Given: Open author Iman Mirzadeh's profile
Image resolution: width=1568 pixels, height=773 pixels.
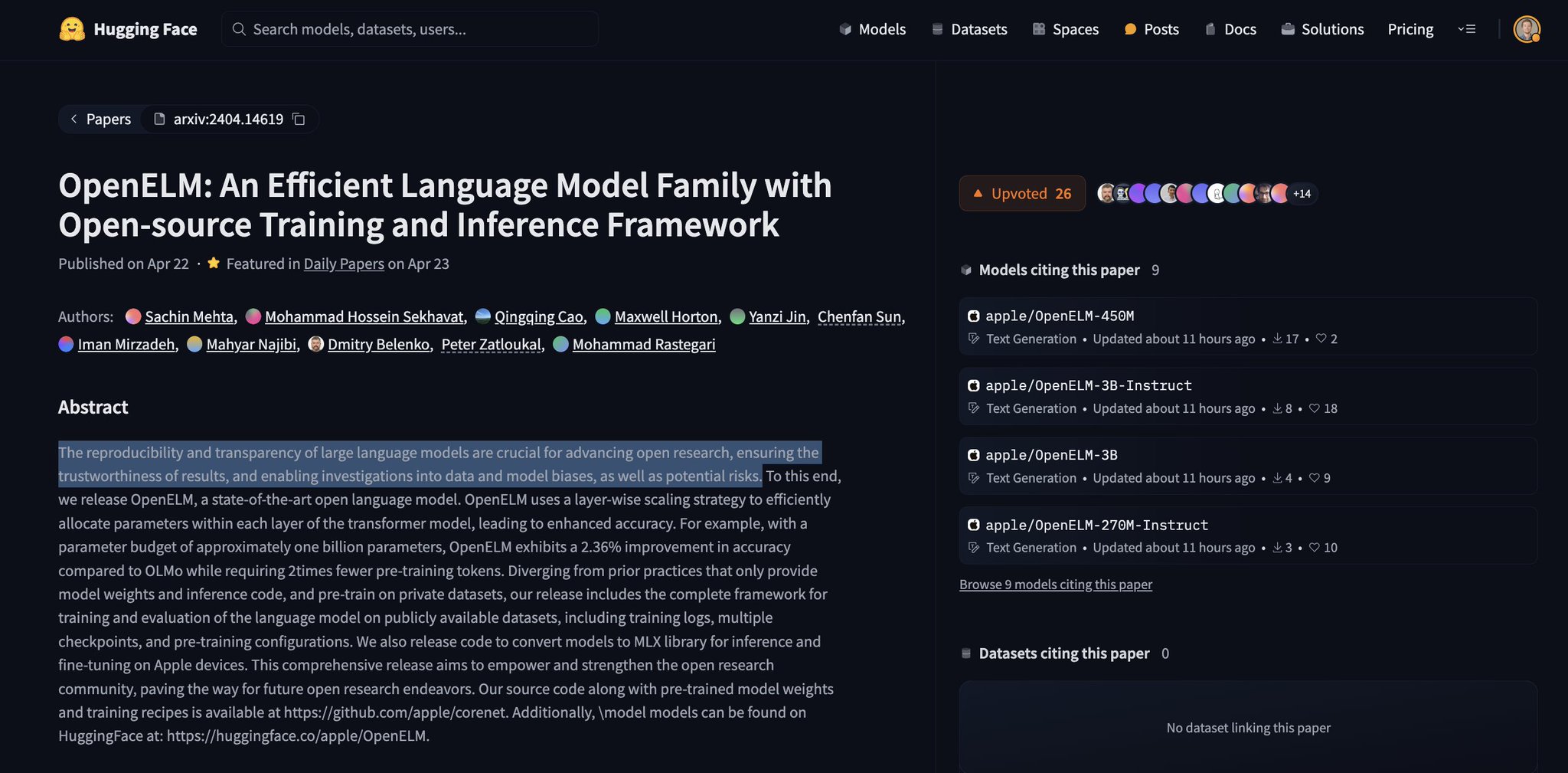Looking at the screenshot, I should [126, 344].
